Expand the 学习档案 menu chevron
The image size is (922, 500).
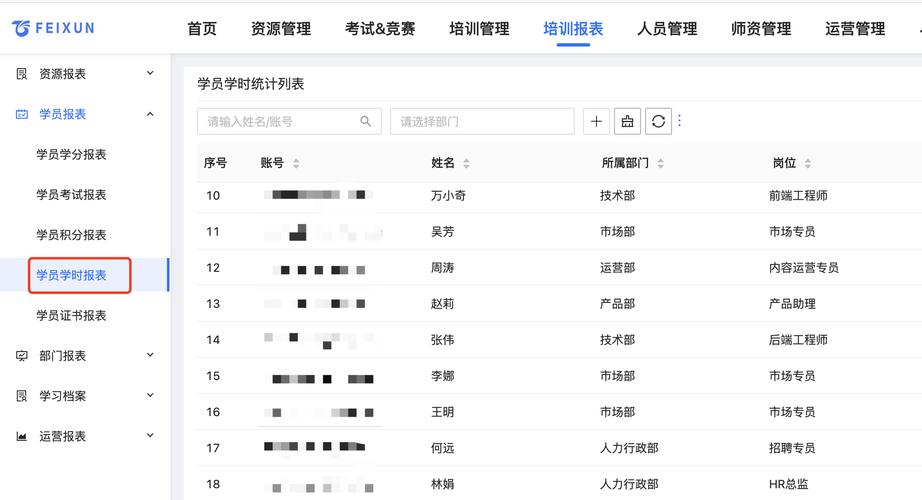pos(150,395)
